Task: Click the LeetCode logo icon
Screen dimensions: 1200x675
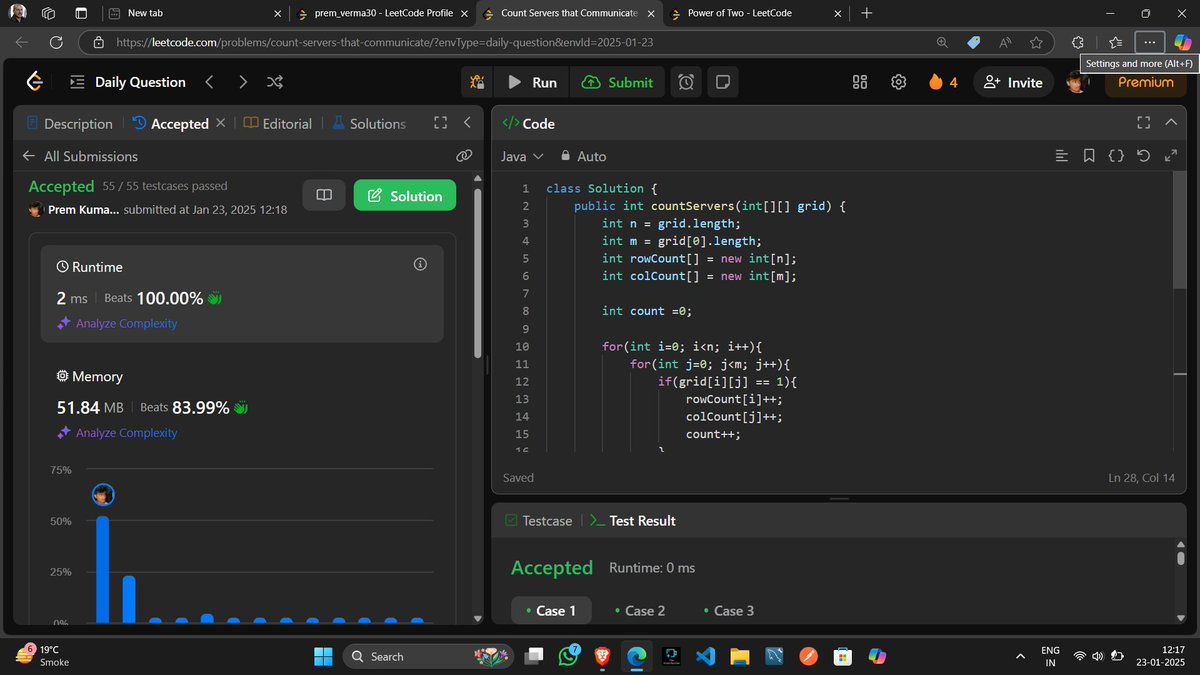Action: [x=35, y=82]
